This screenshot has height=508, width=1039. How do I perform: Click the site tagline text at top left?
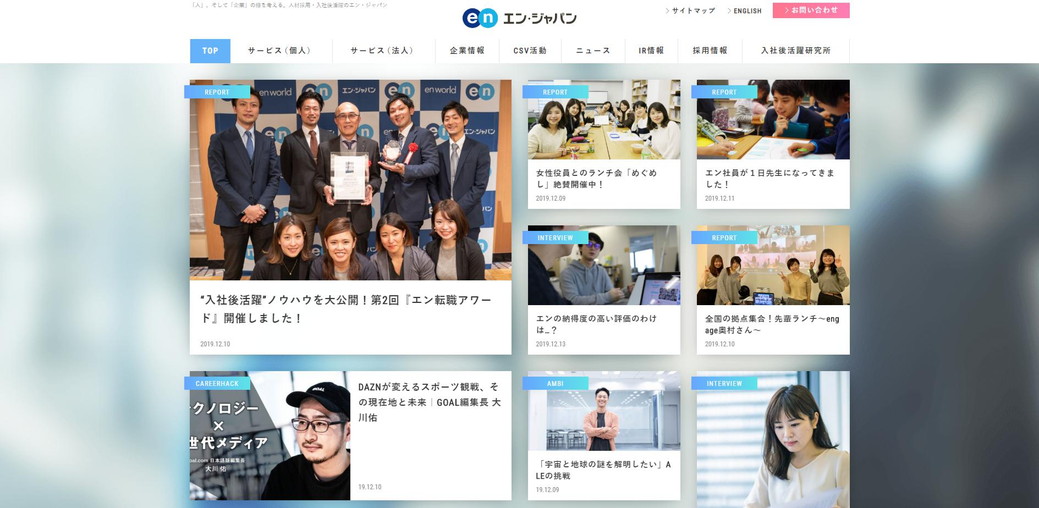tap(289, 5)
